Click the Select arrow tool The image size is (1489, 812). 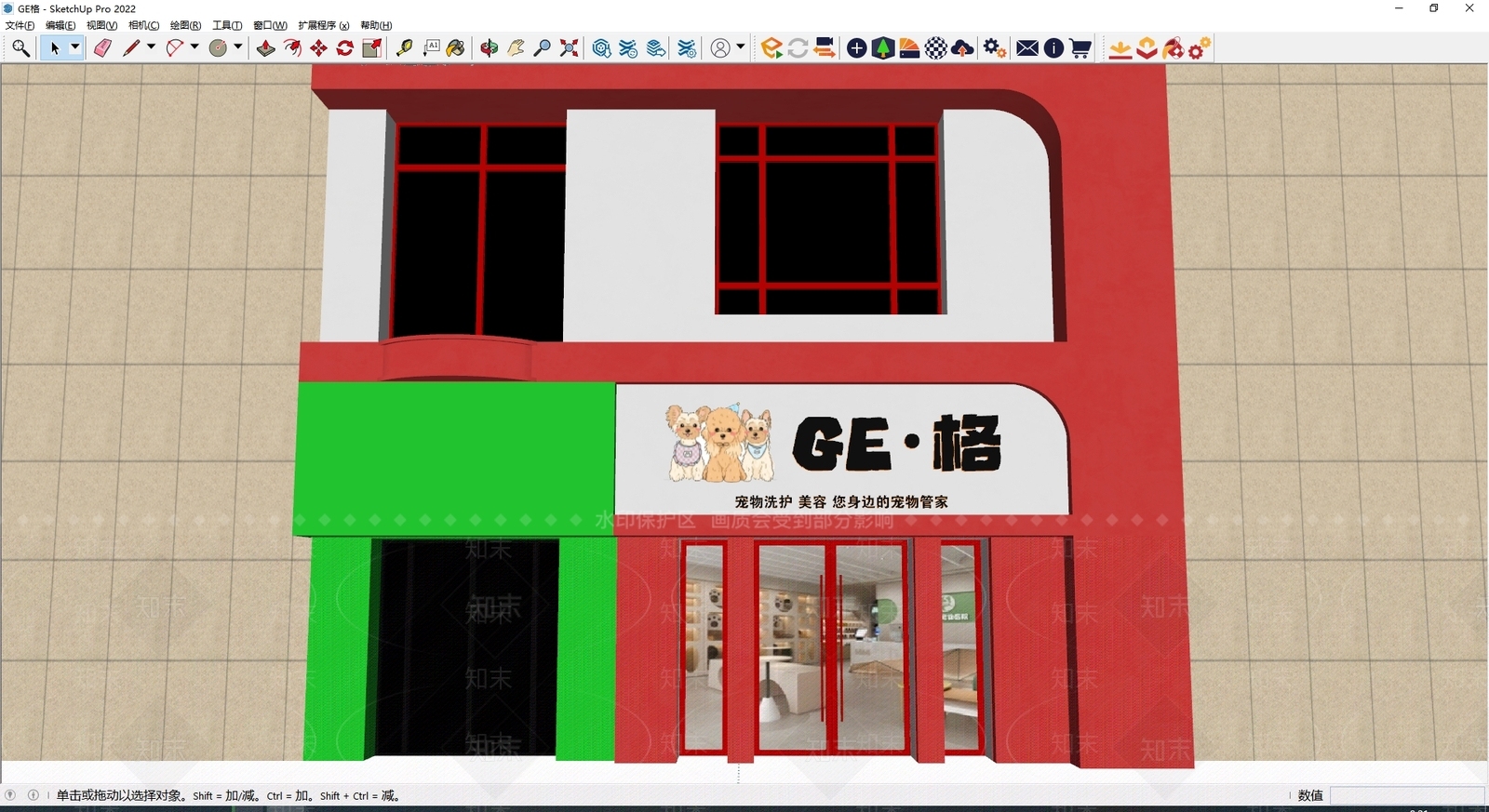click(54, 48)
